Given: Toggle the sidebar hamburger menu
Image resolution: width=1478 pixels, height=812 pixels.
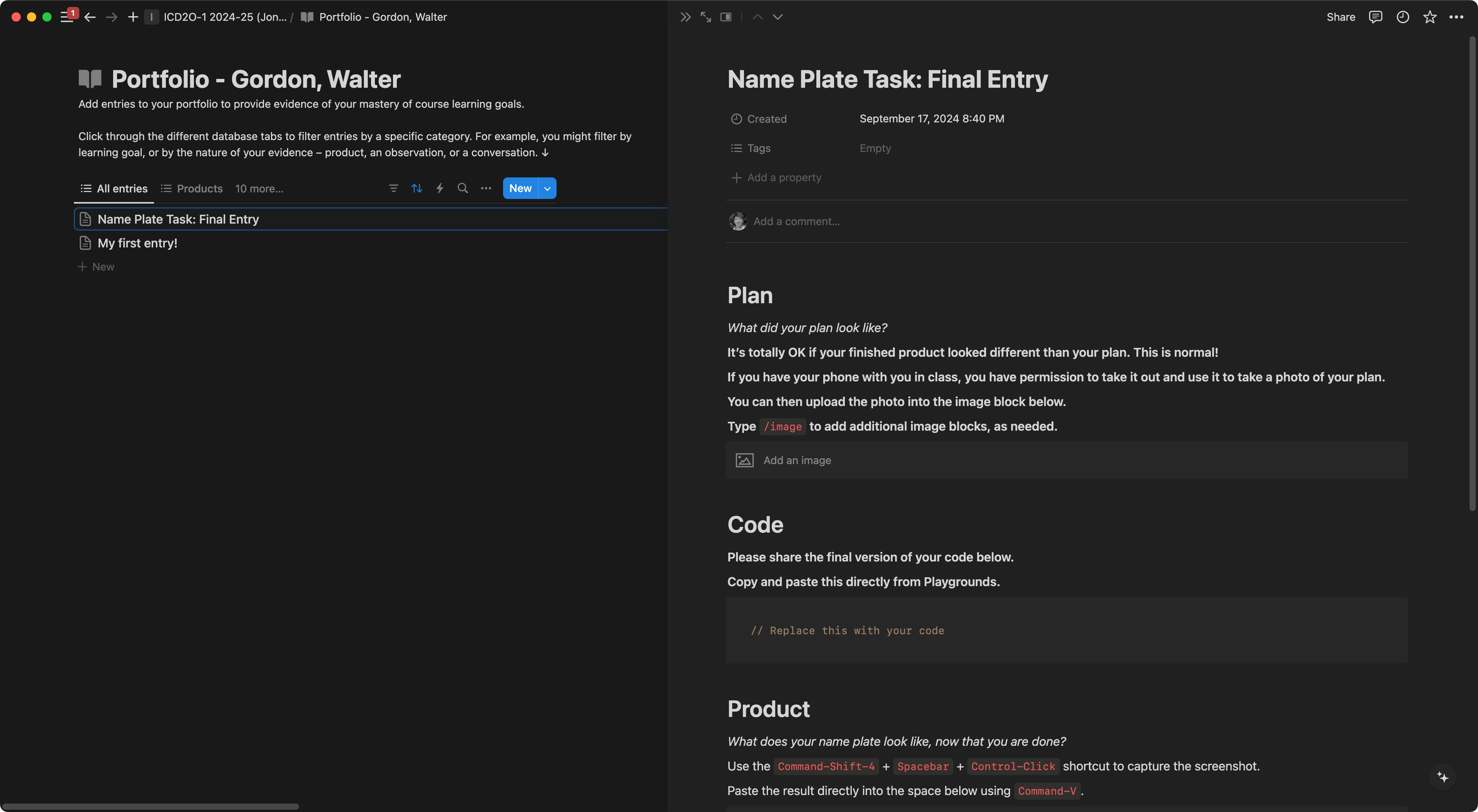Looking at the screenshot, I should [67, 17].
